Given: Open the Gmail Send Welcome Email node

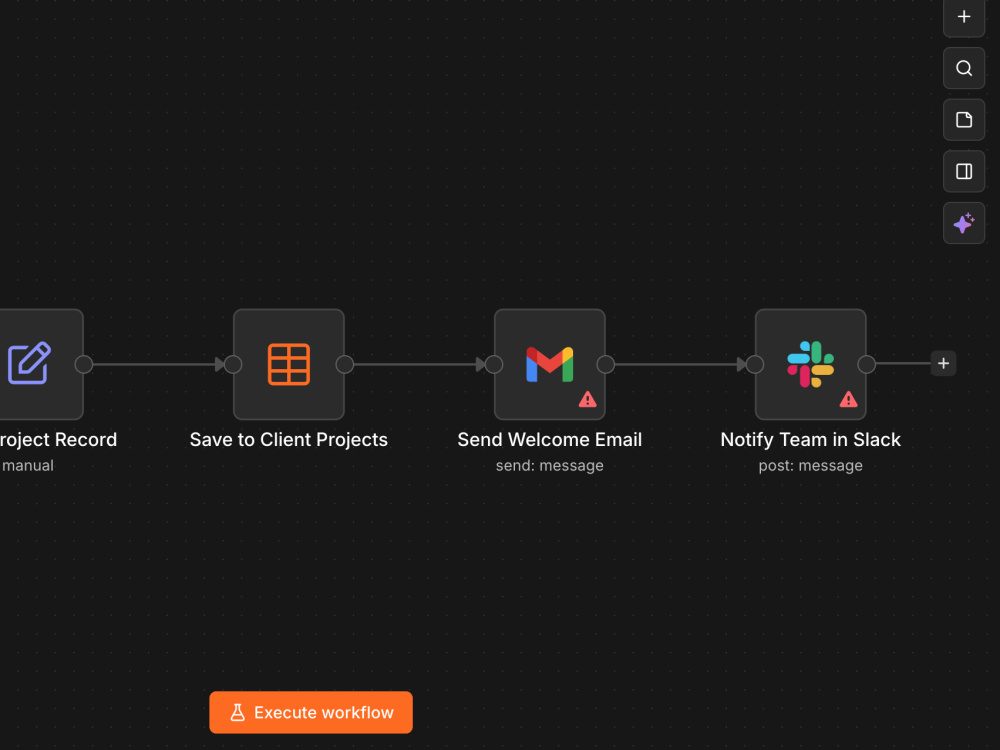Looking at the screenshot, I should coord(549,364).
